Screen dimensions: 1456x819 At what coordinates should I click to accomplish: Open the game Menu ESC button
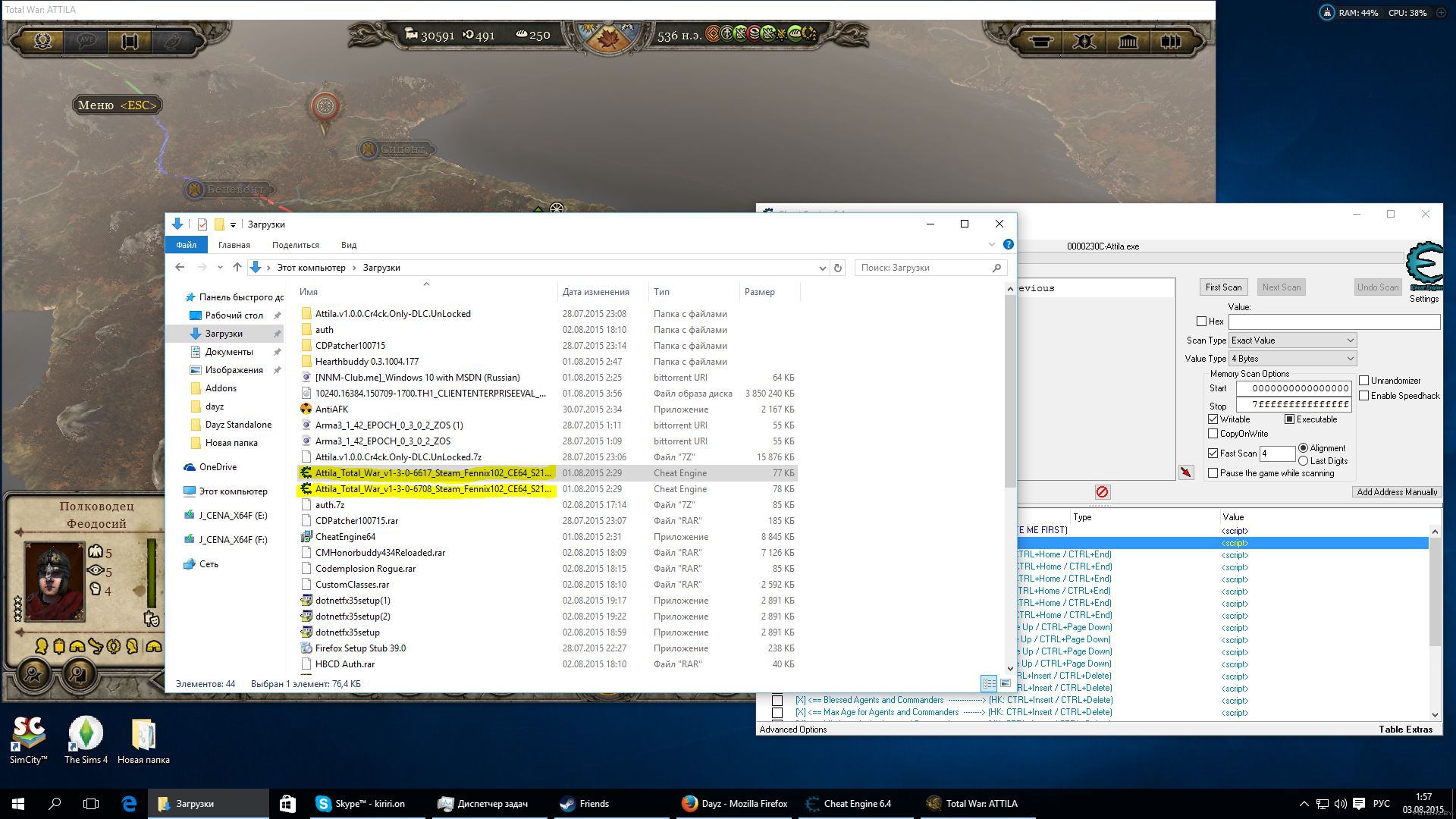point(118,105)
